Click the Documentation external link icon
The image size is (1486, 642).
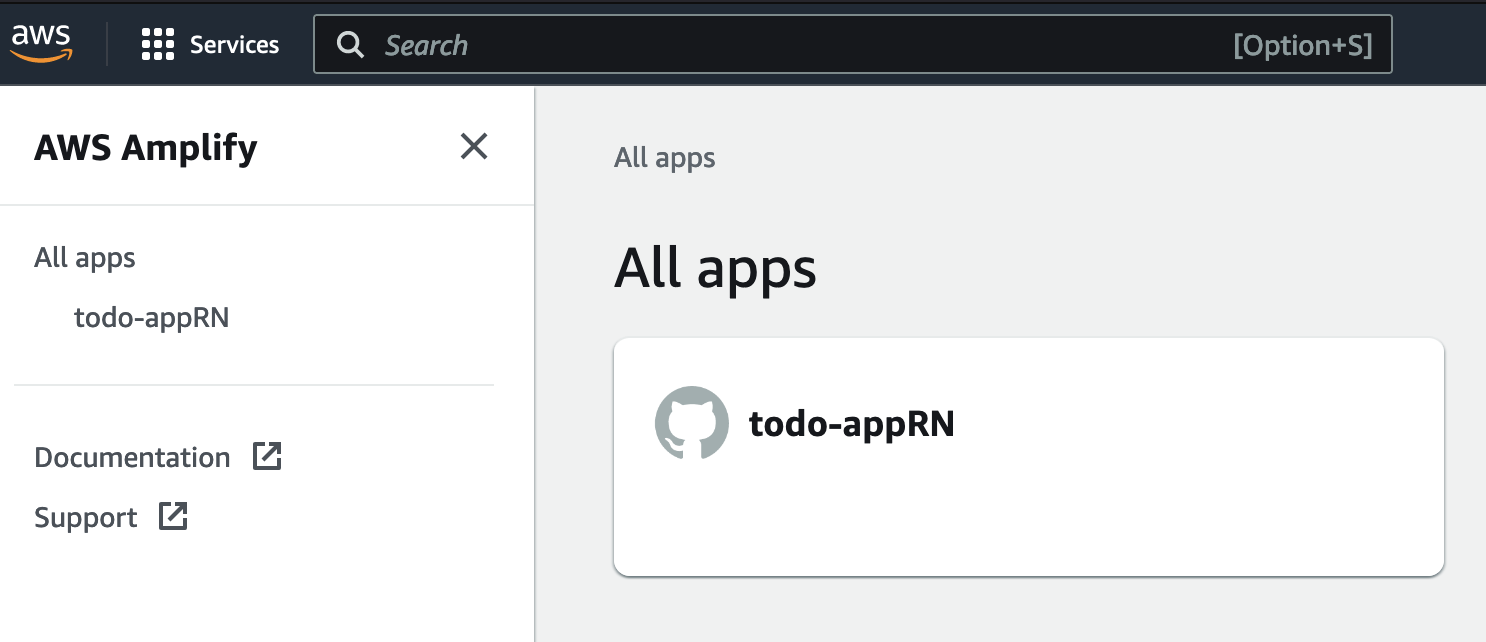(x=267, y=457)
